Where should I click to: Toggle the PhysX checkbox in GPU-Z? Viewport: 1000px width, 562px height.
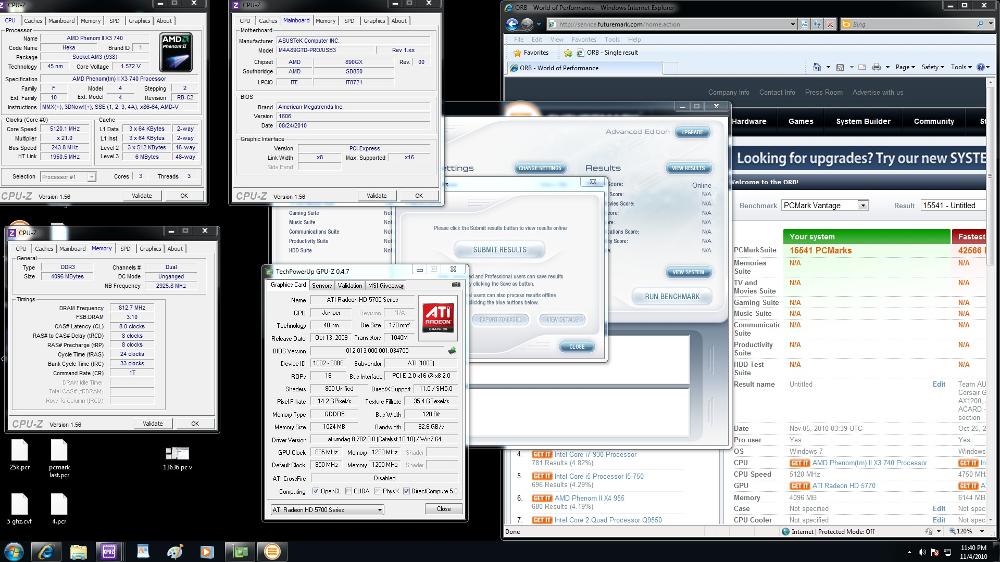pyautogui.click(x=378, y=491)
